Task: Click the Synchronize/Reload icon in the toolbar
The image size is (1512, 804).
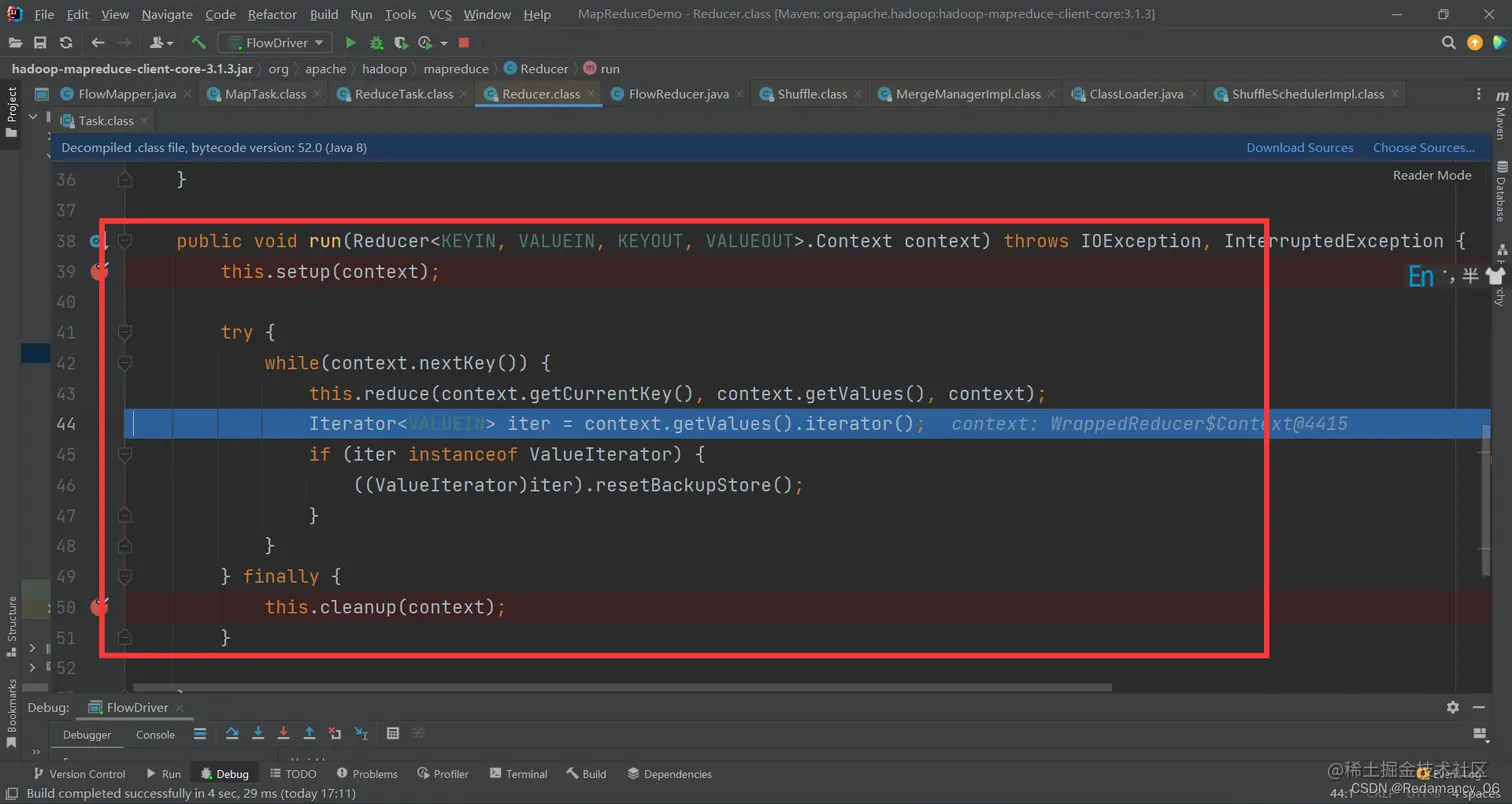Action: coord(66,43)
